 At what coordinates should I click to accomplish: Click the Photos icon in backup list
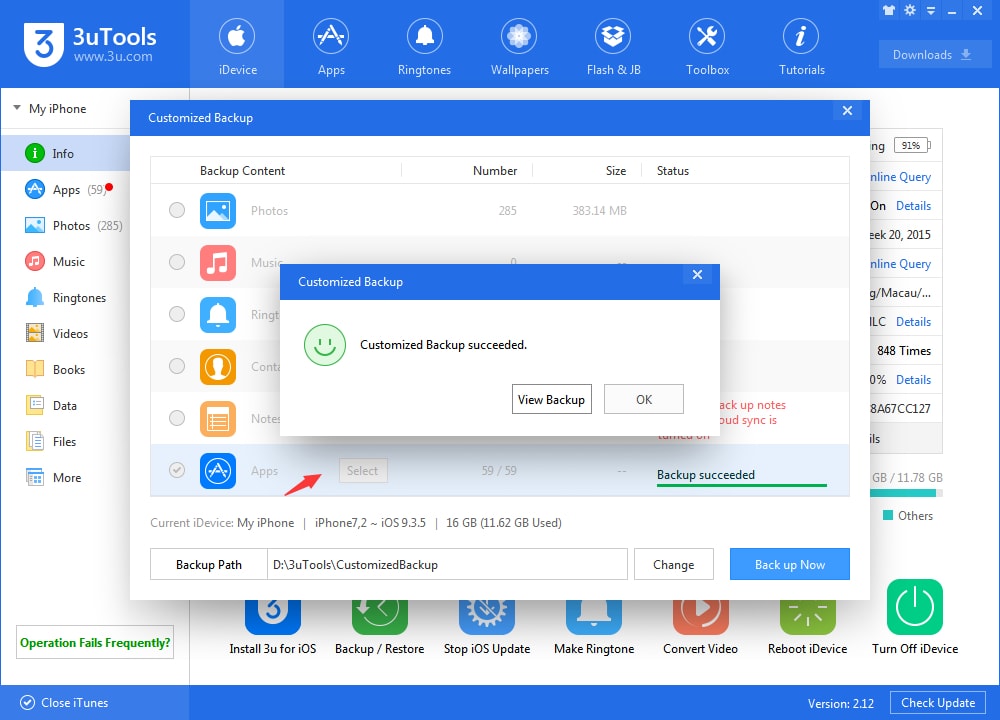(217, 210)
